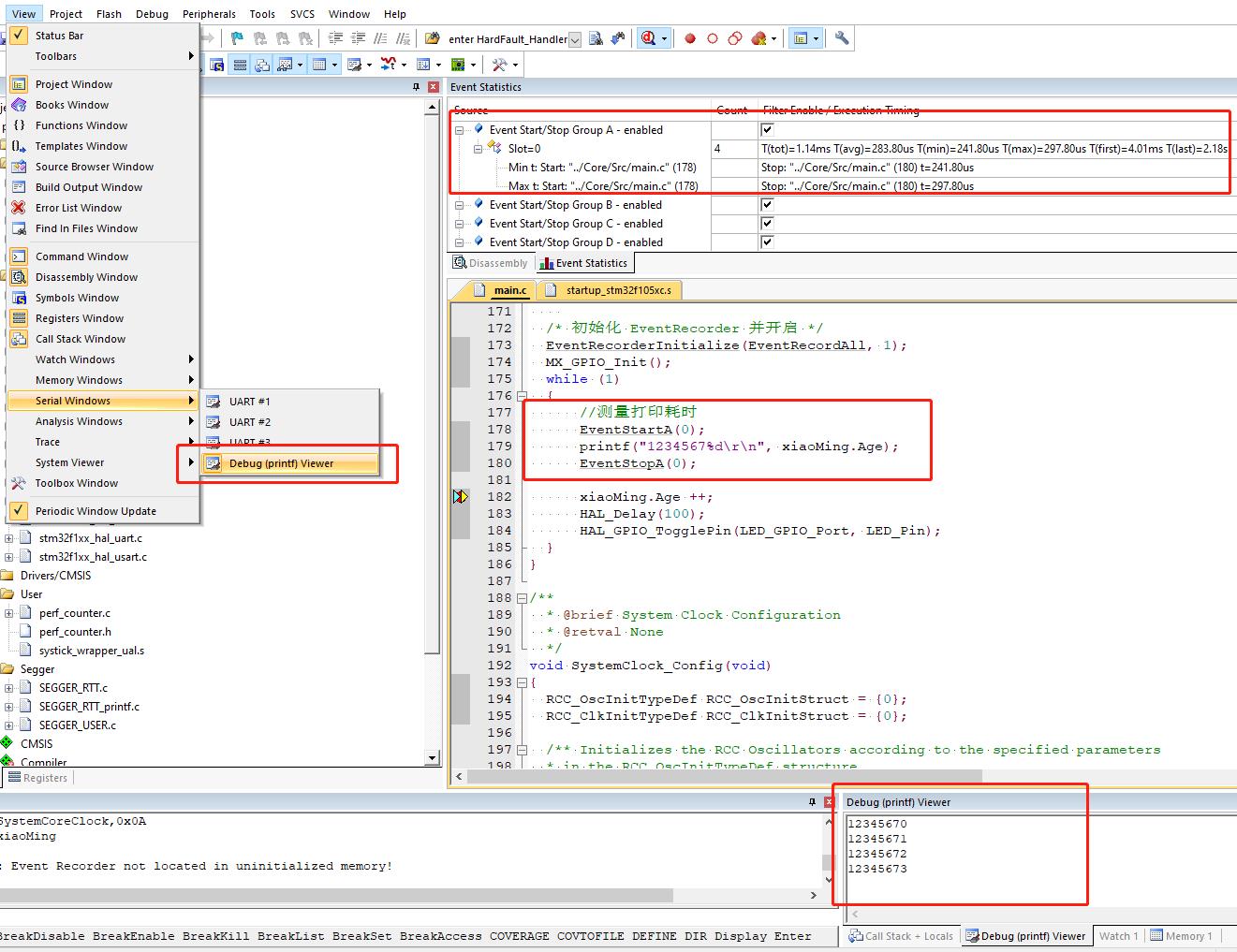Viewport: 1237px width, 952px height.
Task: Switch to Registers tab
Action: pyautogui.click(x=37, y=778)
